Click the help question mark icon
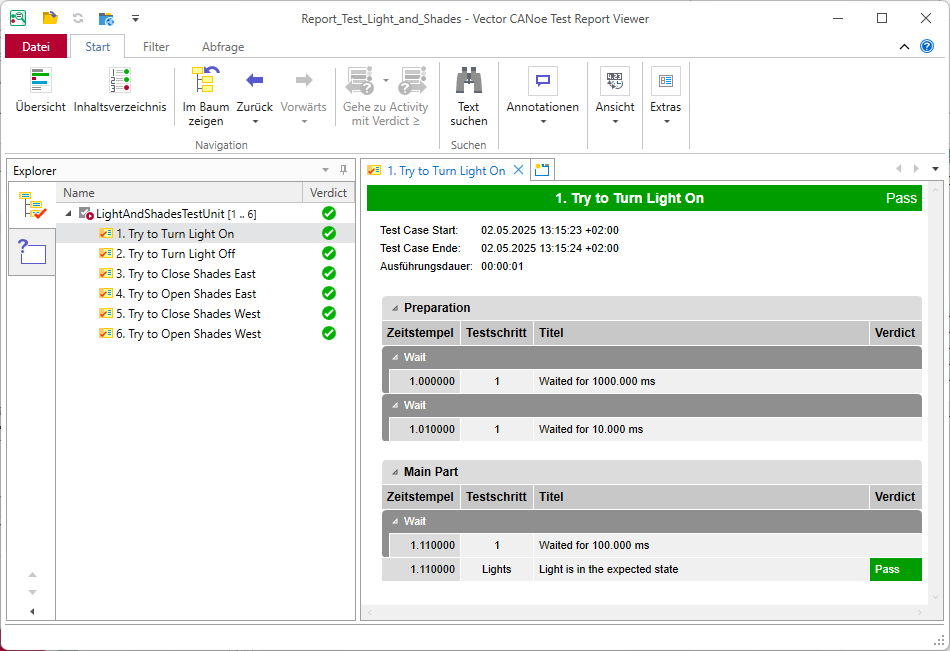 (927, 46)
